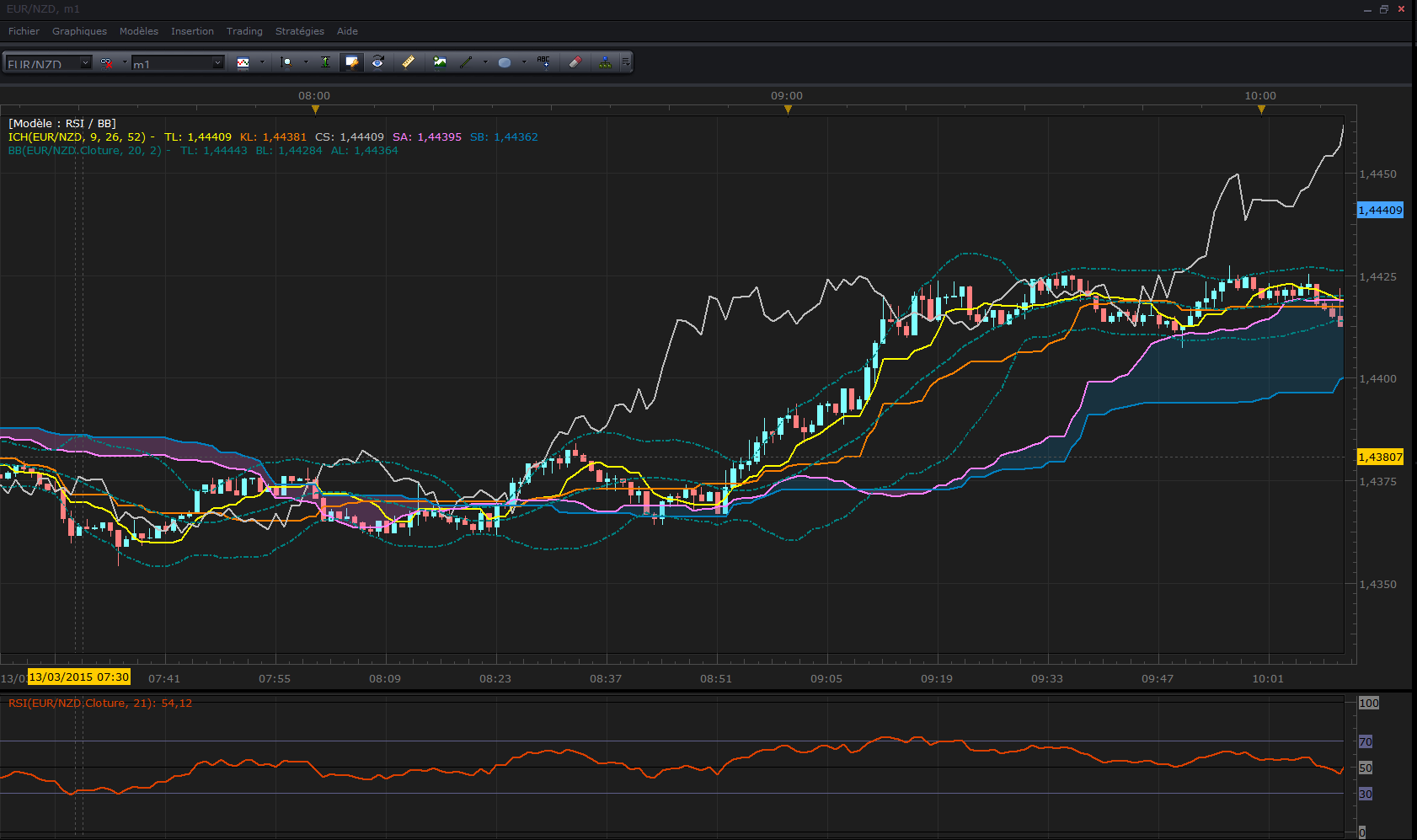
Task: Click the yellow 1,43807 price level tag
Action: (1380, 457)
